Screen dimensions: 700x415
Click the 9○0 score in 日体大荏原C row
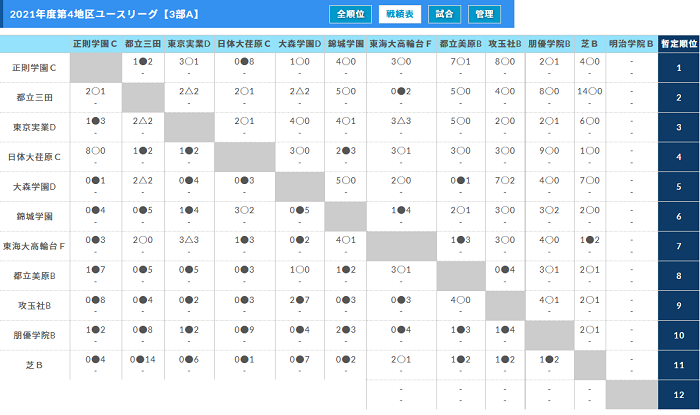549,151
